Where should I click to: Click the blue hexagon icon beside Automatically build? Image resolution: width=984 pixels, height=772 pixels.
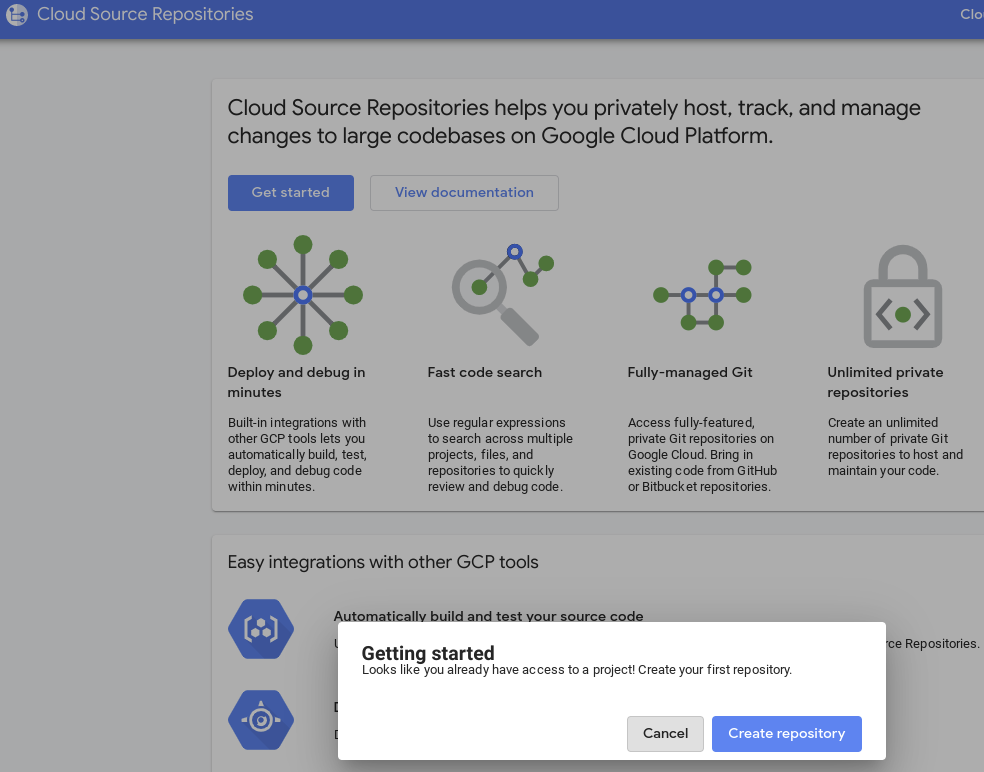[261, 629]
